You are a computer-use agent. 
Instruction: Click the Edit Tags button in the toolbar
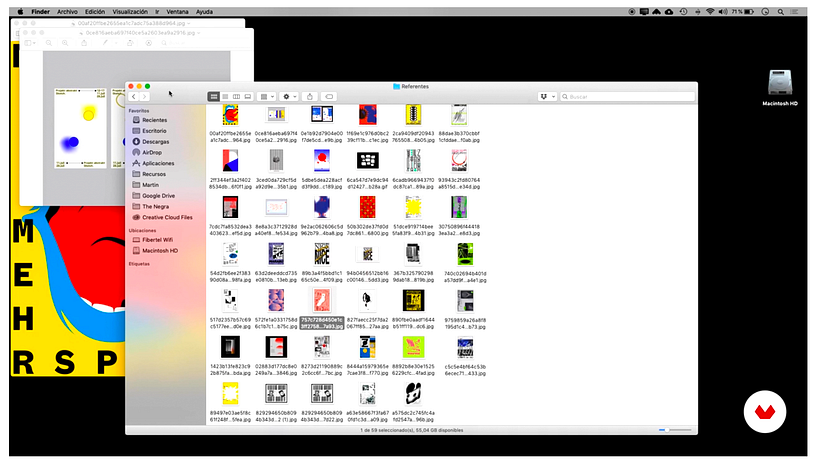tap(329, 97)
